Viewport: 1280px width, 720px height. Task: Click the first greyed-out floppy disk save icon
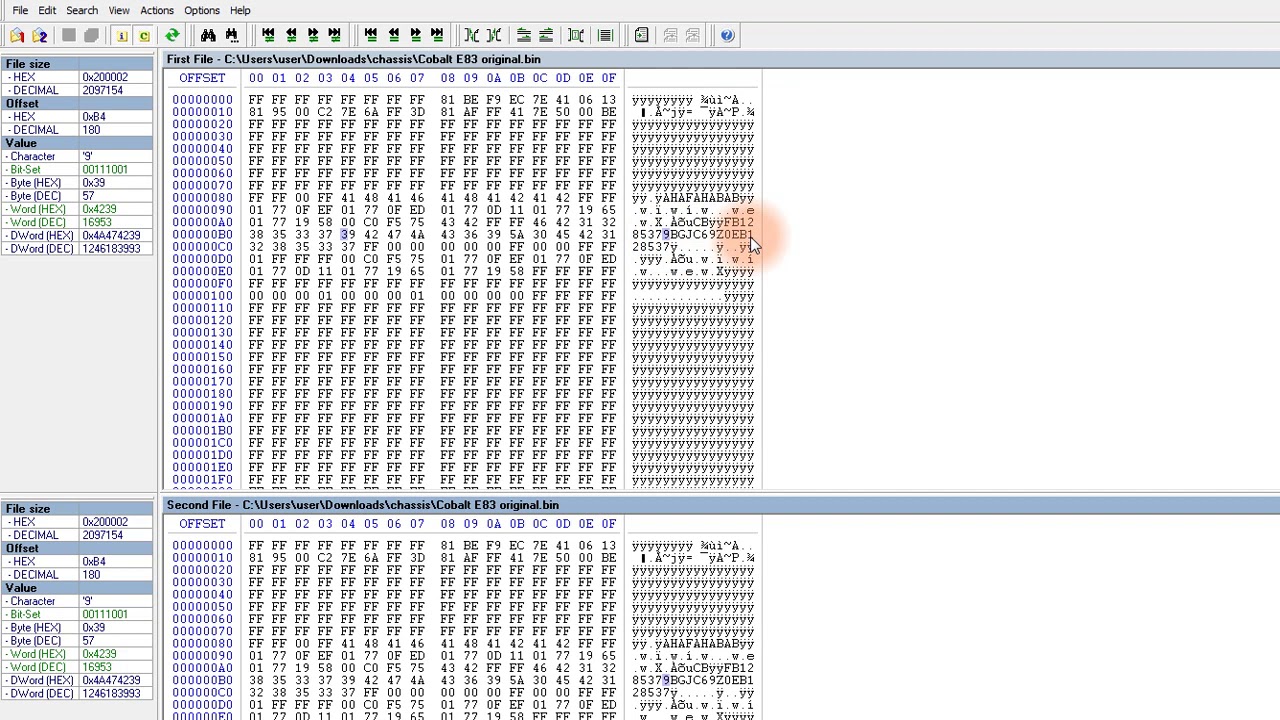click(x=69, y=36)
